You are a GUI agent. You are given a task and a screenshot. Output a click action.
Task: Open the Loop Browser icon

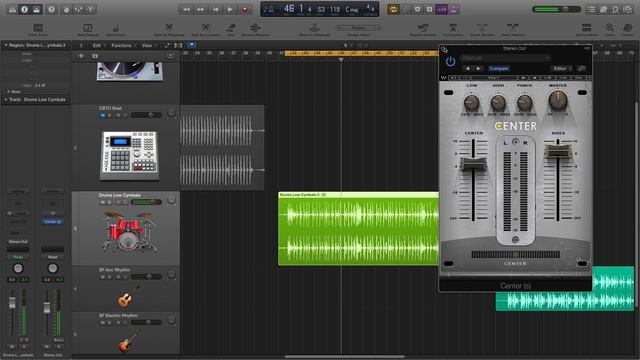616,9
